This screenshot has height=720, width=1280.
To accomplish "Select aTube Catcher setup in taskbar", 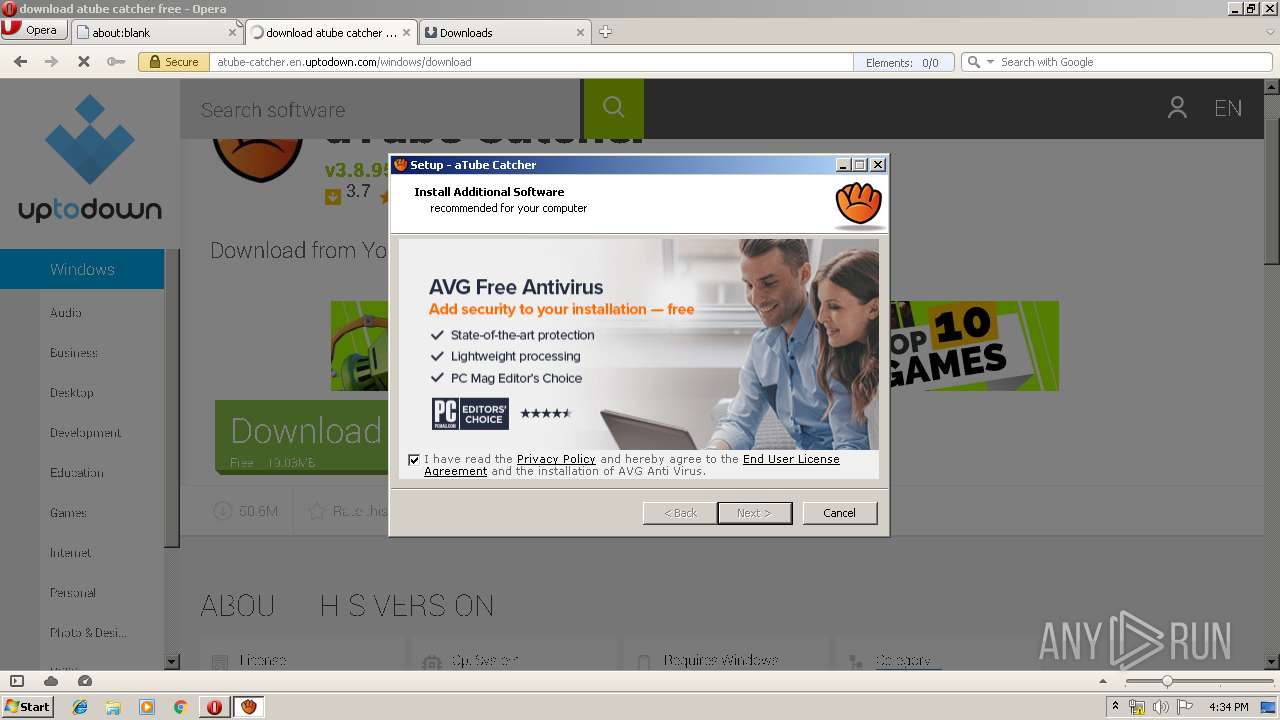I will click(x=249, y=707).
